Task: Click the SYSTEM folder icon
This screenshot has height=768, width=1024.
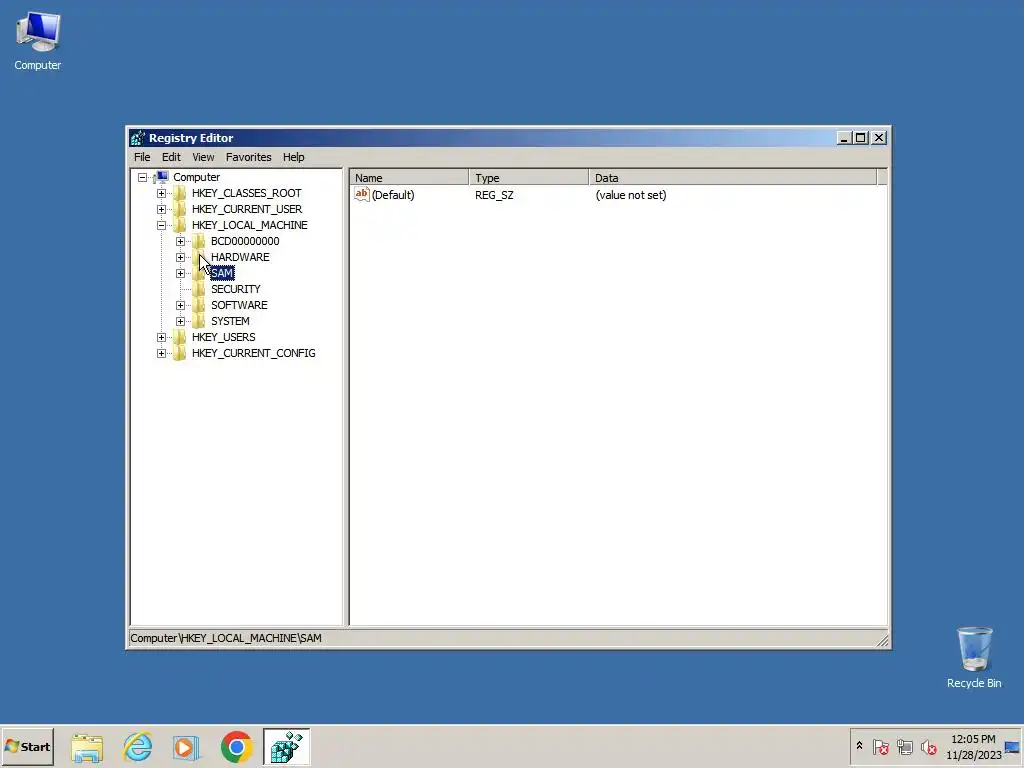Action: pyautogui.click(x=199, y=321)
